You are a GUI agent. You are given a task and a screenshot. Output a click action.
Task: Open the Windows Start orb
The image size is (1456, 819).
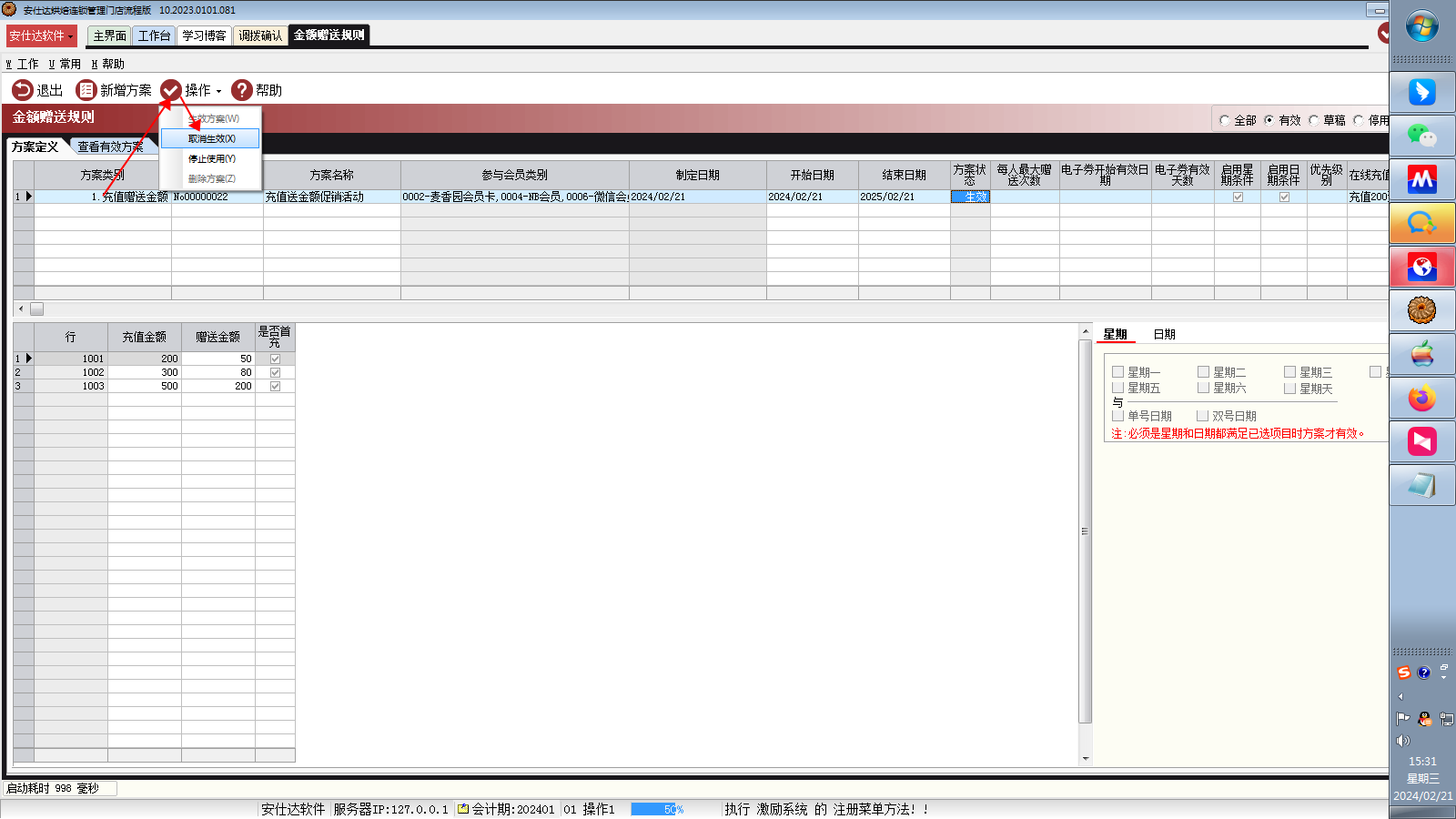(1422, 26)
